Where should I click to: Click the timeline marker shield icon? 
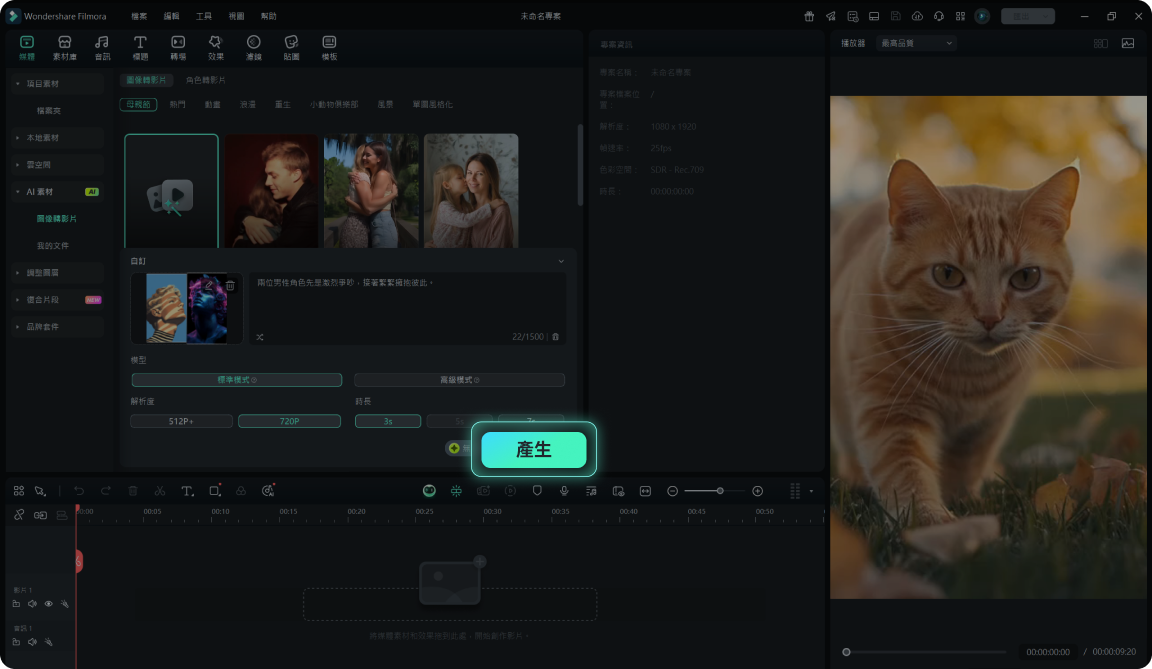click(537, 491)
